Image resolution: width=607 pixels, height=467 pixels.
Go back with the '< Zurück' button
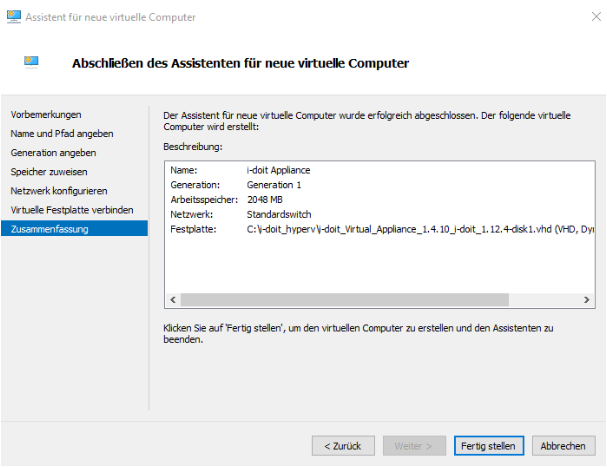tap(343, 445)
